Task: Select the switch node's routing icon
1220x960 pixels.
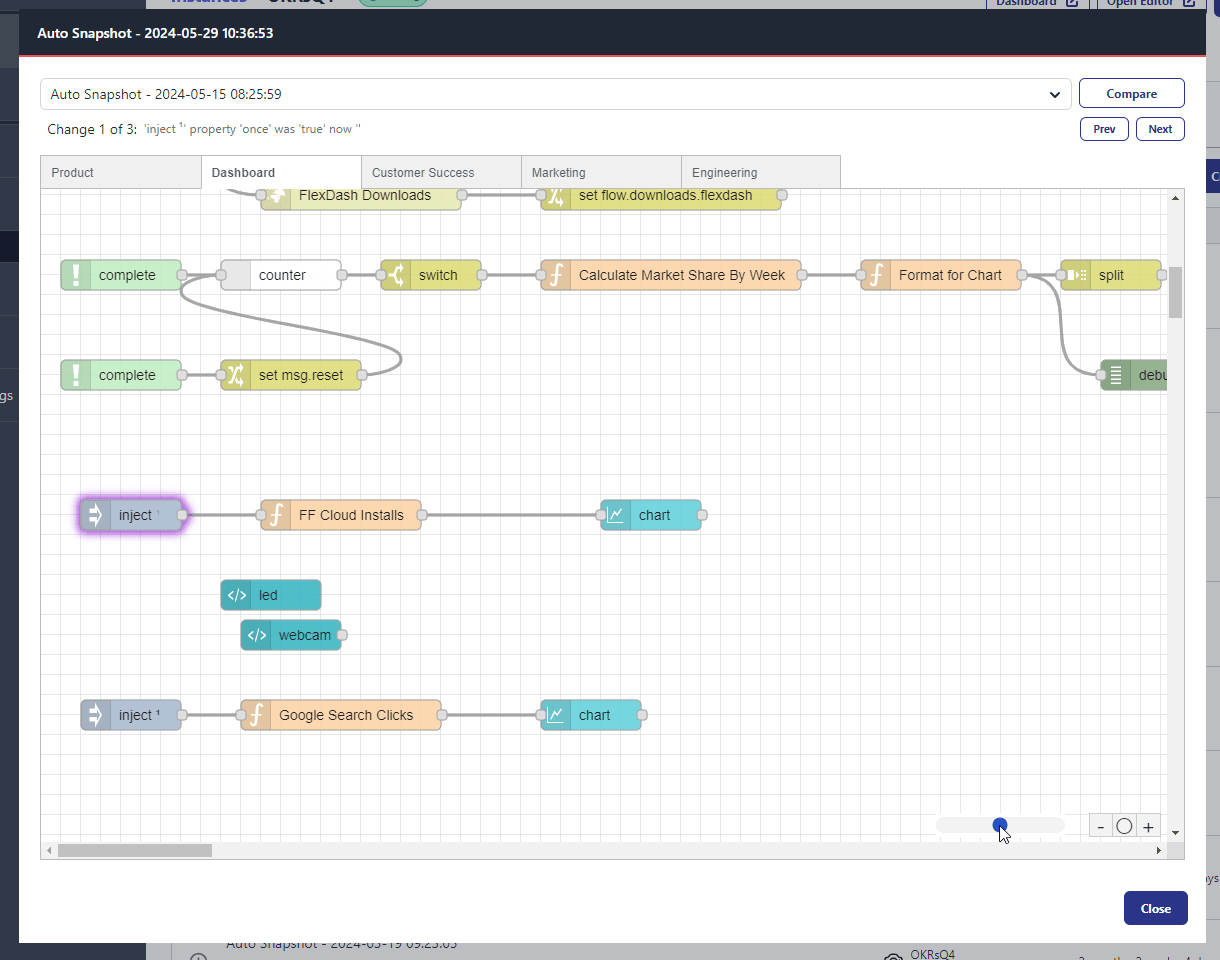Action: pos(397,274)
